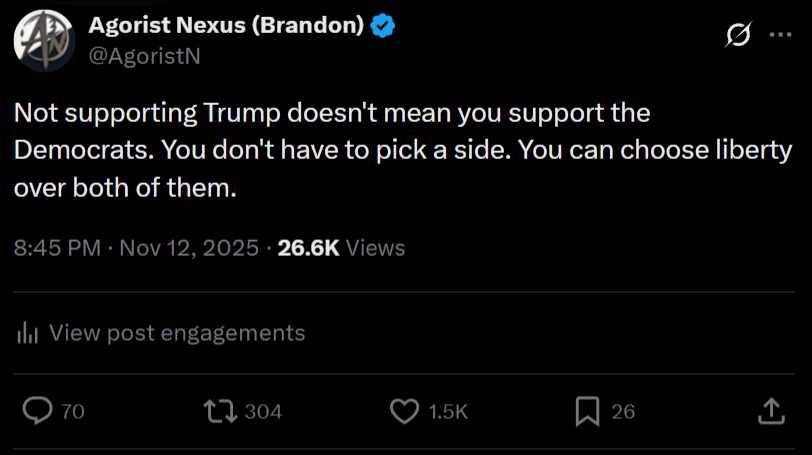
Task: Like the post with the heart icon
Action: tap(403, 411)
